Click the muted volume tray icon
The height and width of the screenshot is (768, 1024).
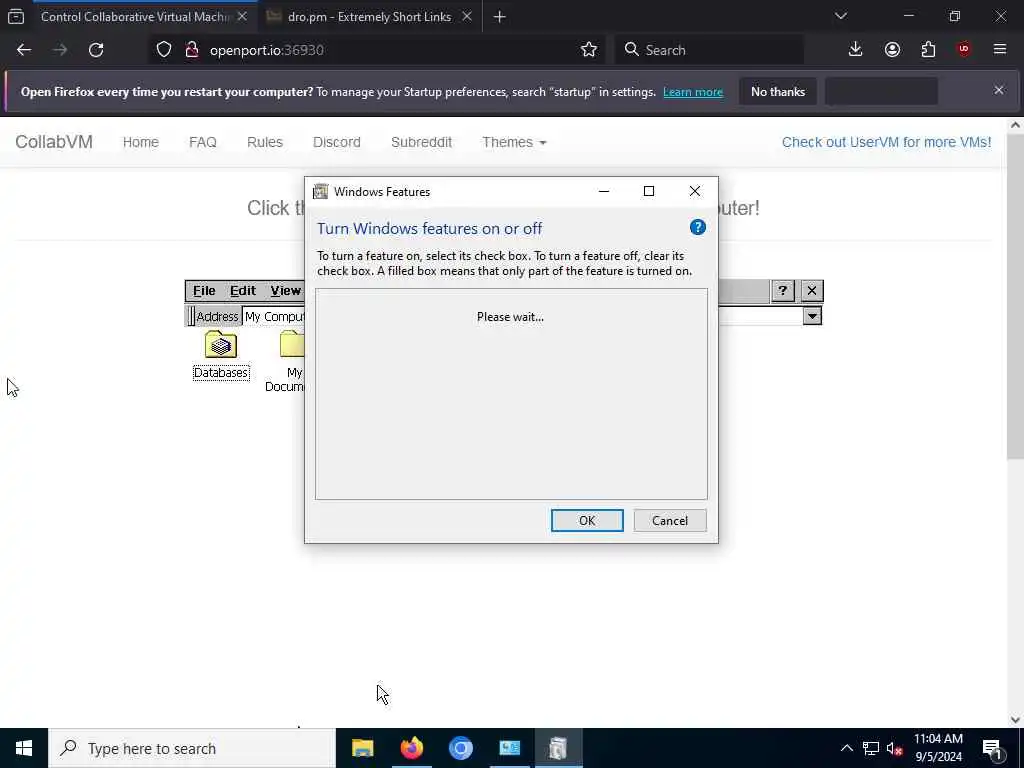tap(895, 748)
